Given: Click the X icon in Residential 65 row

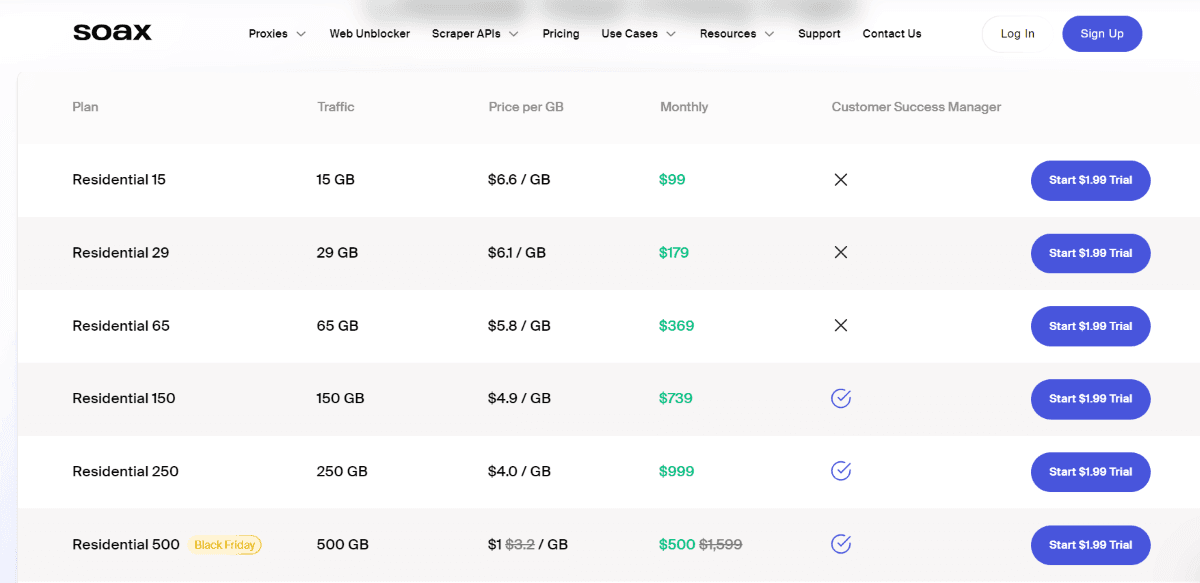Looking at the screenshot, I should click(x=841, y=326).
